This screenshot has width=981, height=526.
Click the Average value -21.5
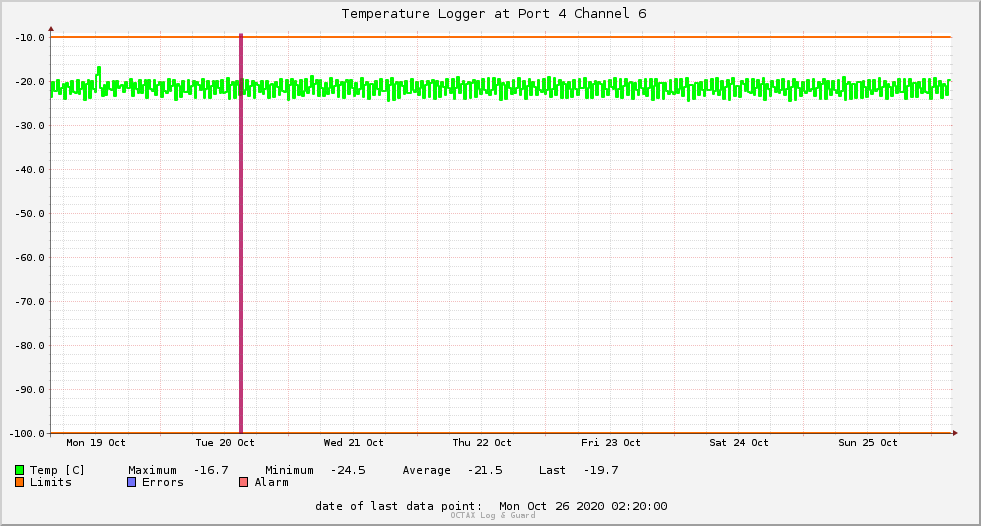tap(485, 470)
